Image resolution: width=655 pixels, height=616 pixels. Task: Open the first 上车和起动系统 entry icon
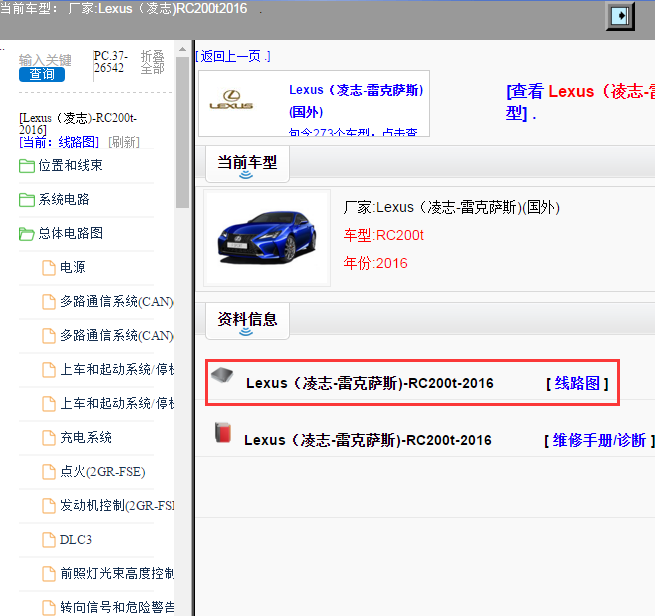click(49, 370)
